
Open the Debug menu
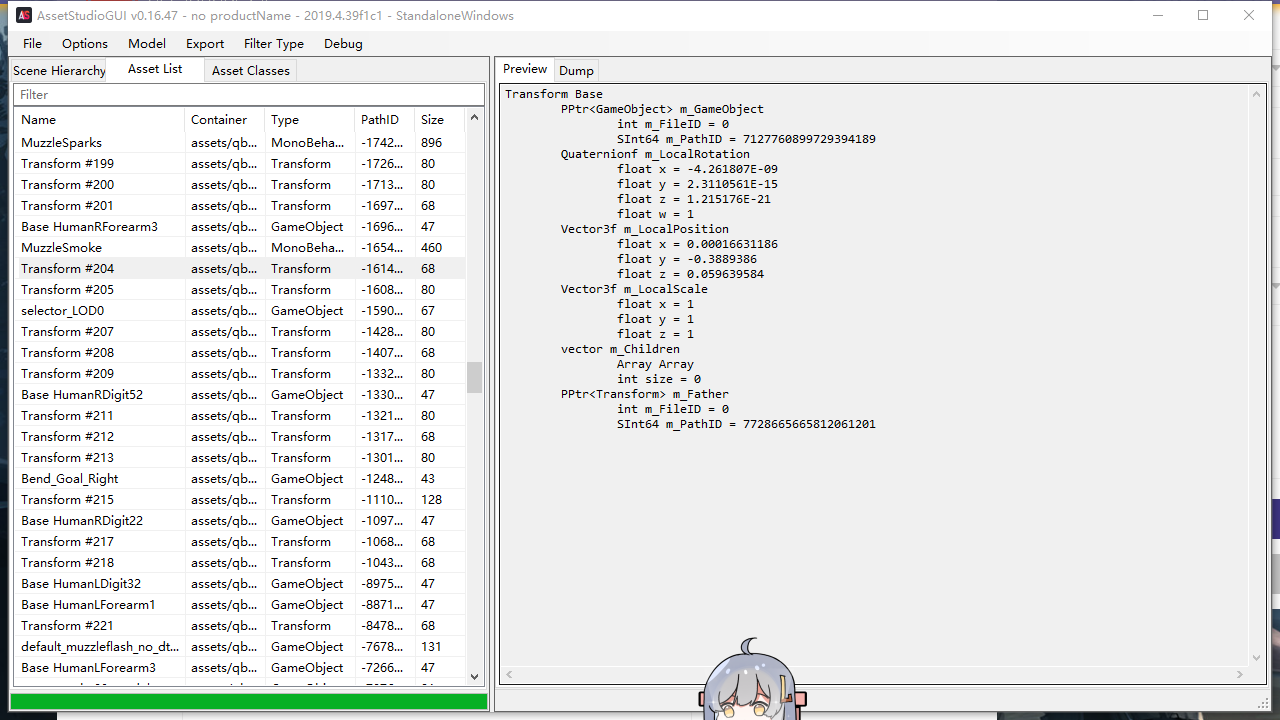tap(343, 44)
